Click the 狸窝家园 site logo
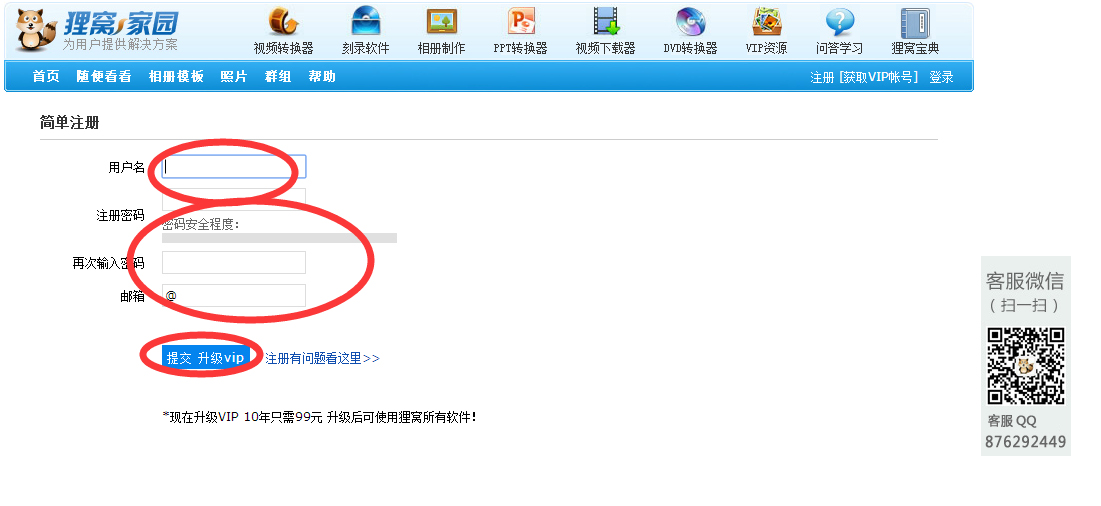The width and height of the screenshot is (1101, 506). click(x=98, y=29)
